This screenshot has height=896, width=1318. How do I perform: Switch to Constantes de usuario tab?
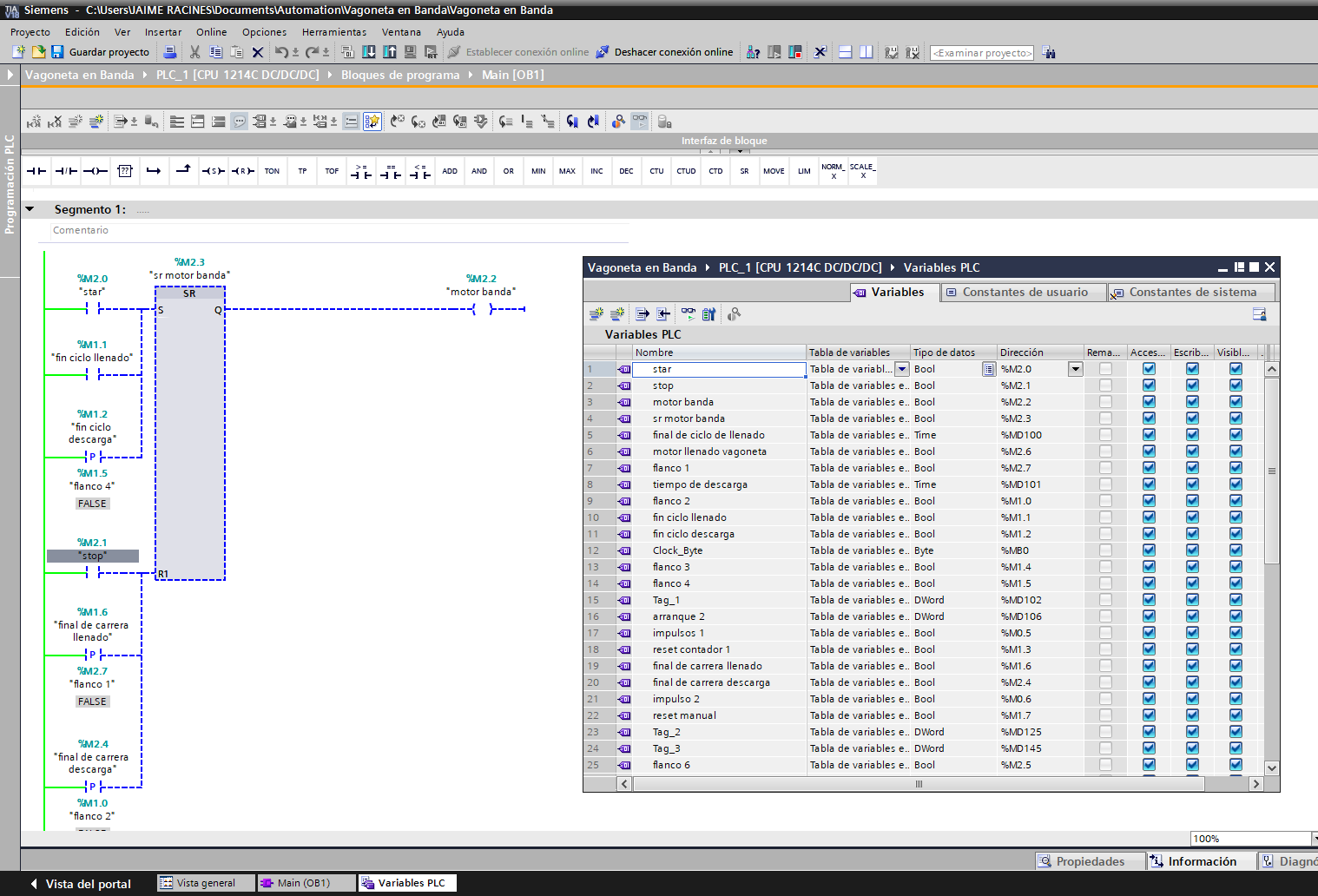1024,293
